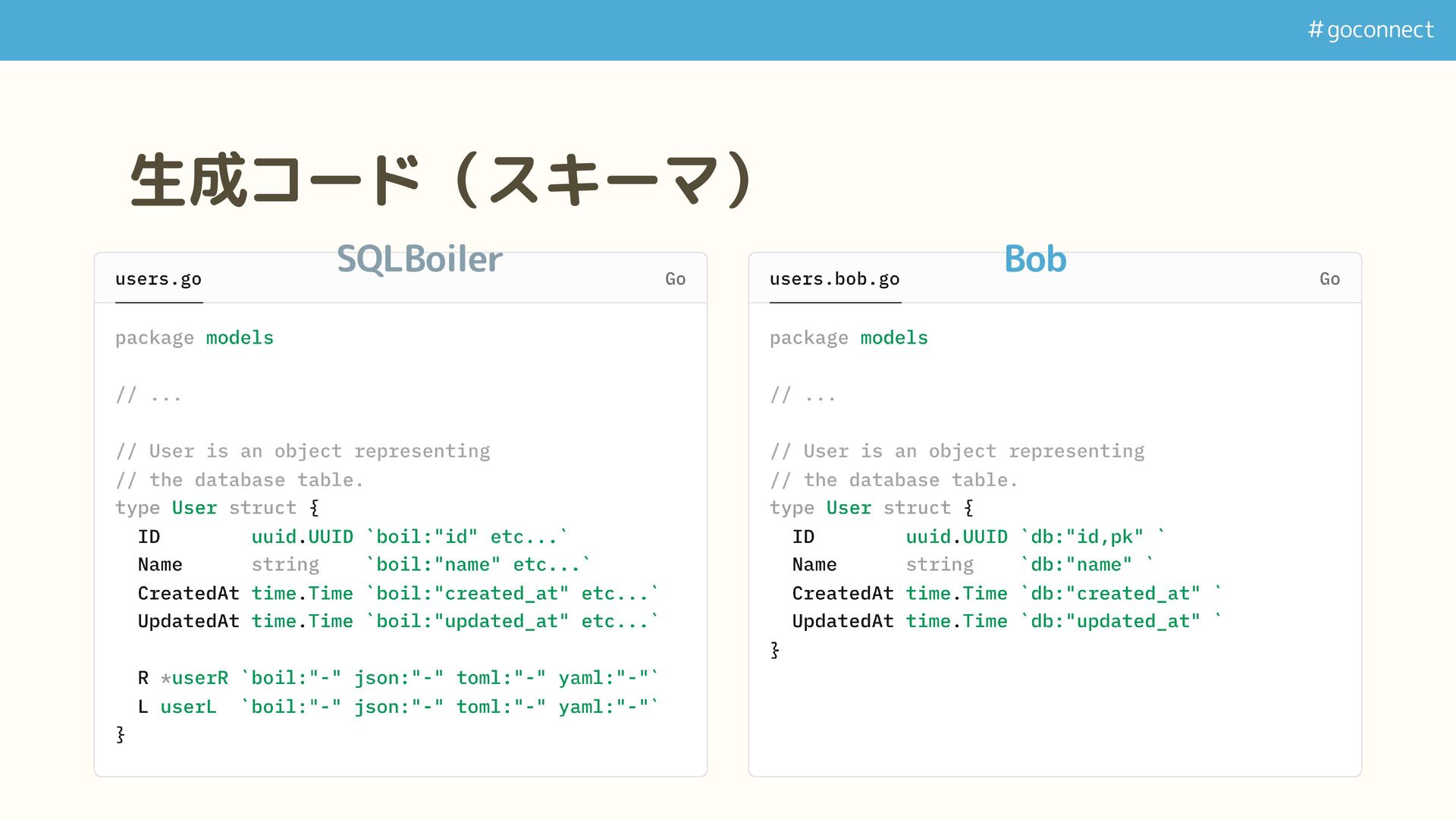The width and height of the screenshot is (1456, 819).
Task: Click the SQLBoiler heading label
Action: (x=419, y=259)
